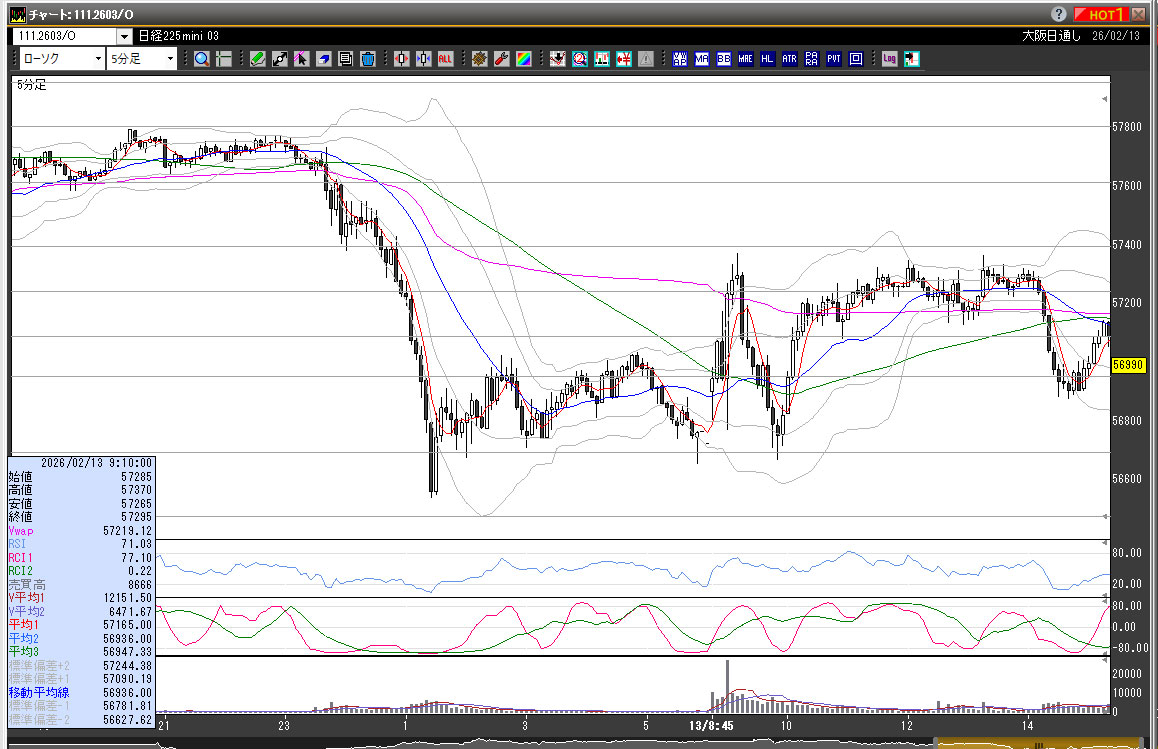Expand the symbol code 111.2603/O dropdown arrow
1158x749 pixels.
(124, 35)
